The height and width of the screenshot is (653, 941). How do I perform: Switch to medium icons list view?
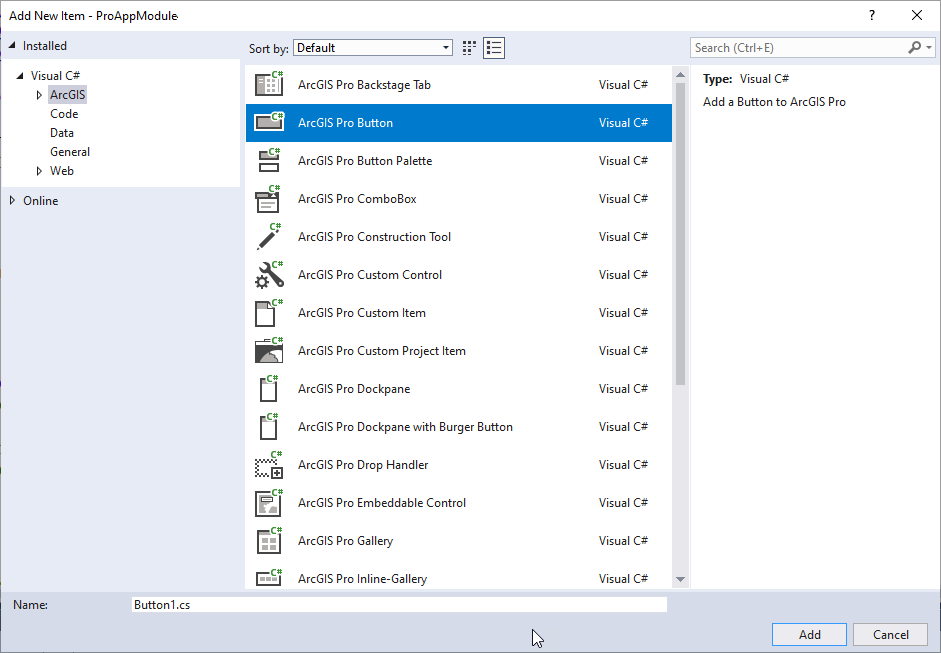point(494,48)
